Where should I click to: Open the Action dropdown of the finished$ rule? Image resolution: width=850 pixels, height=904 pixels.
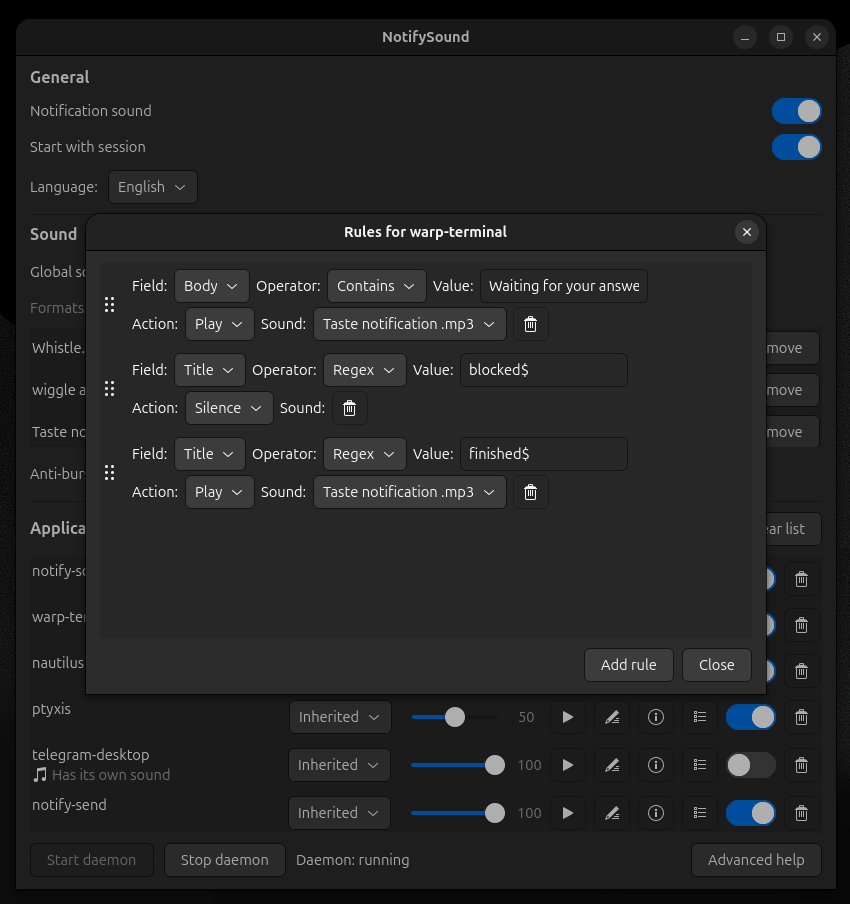[219, 492]
